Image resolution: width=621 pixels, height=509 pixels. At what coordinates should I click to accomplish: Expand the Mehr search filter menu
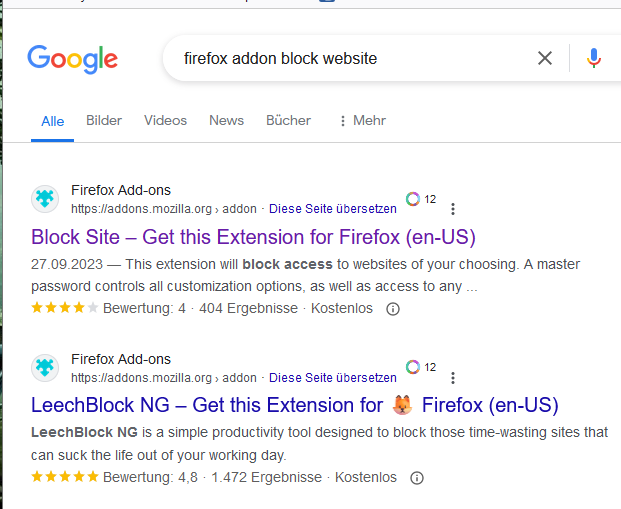(362, 121)
